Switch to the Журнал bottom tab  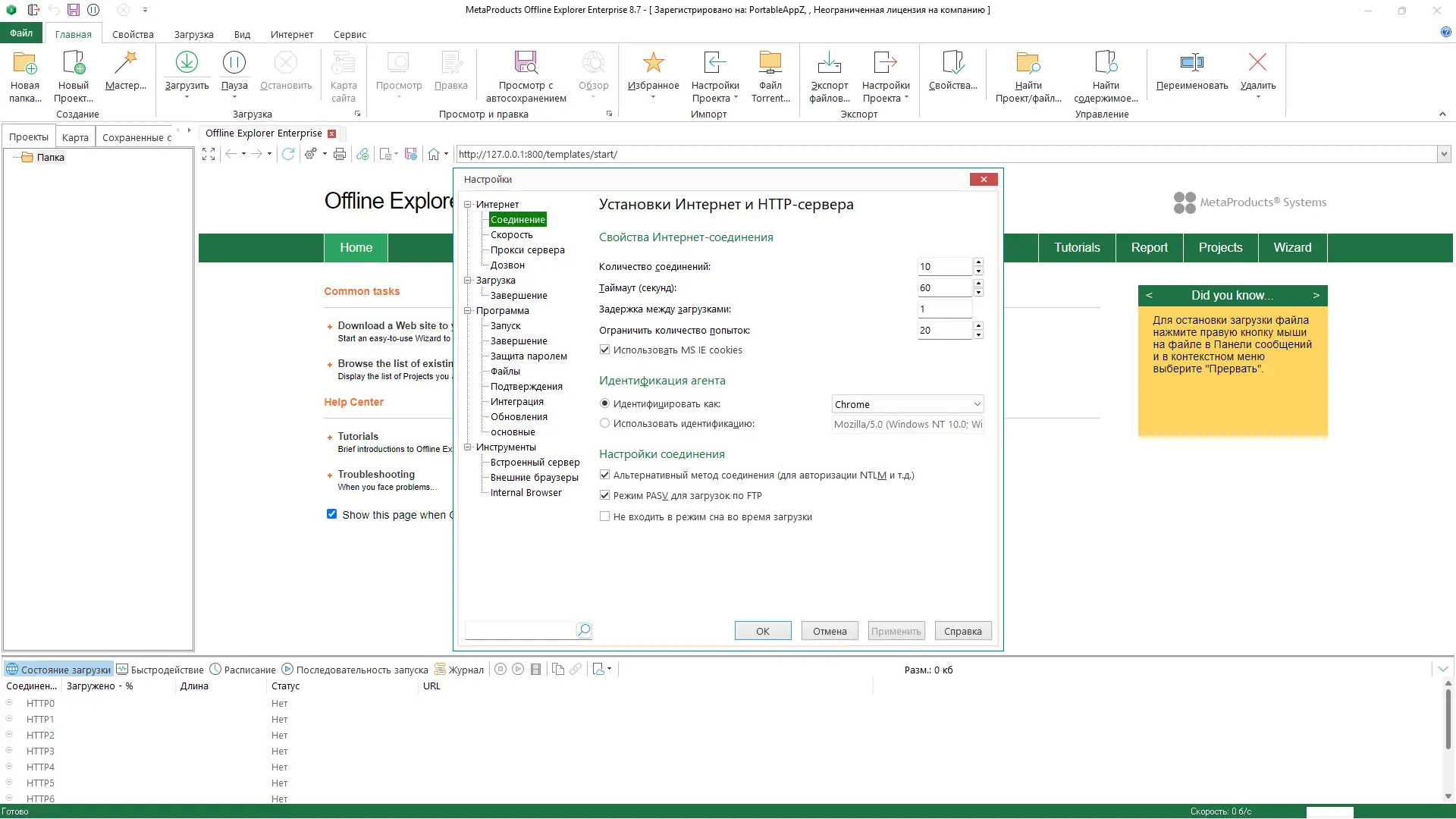pyautogui.click(x=459, y=670)
